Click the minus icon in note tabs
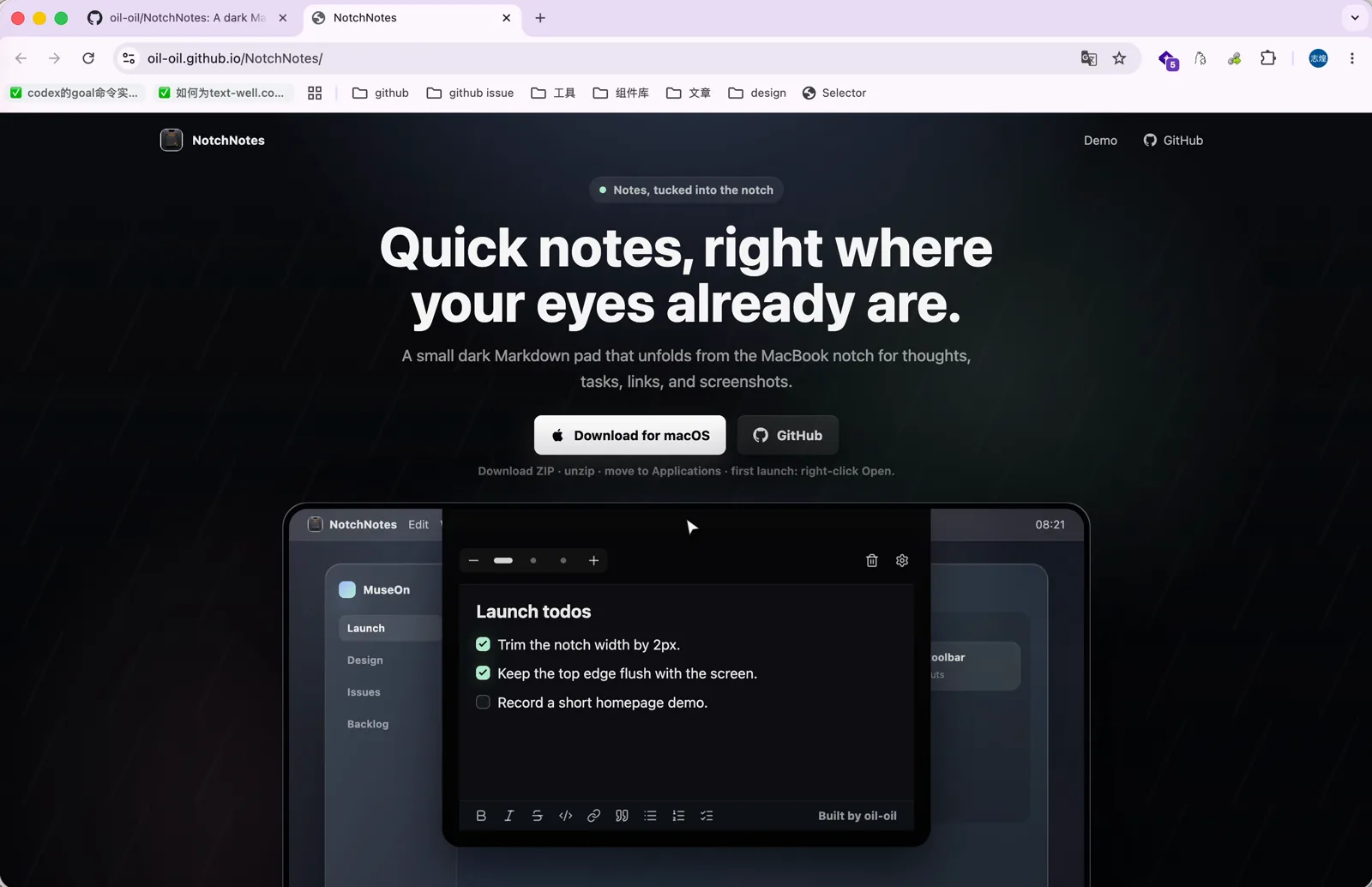Viewport: 1372px width, 887px height. pos(473,560)
